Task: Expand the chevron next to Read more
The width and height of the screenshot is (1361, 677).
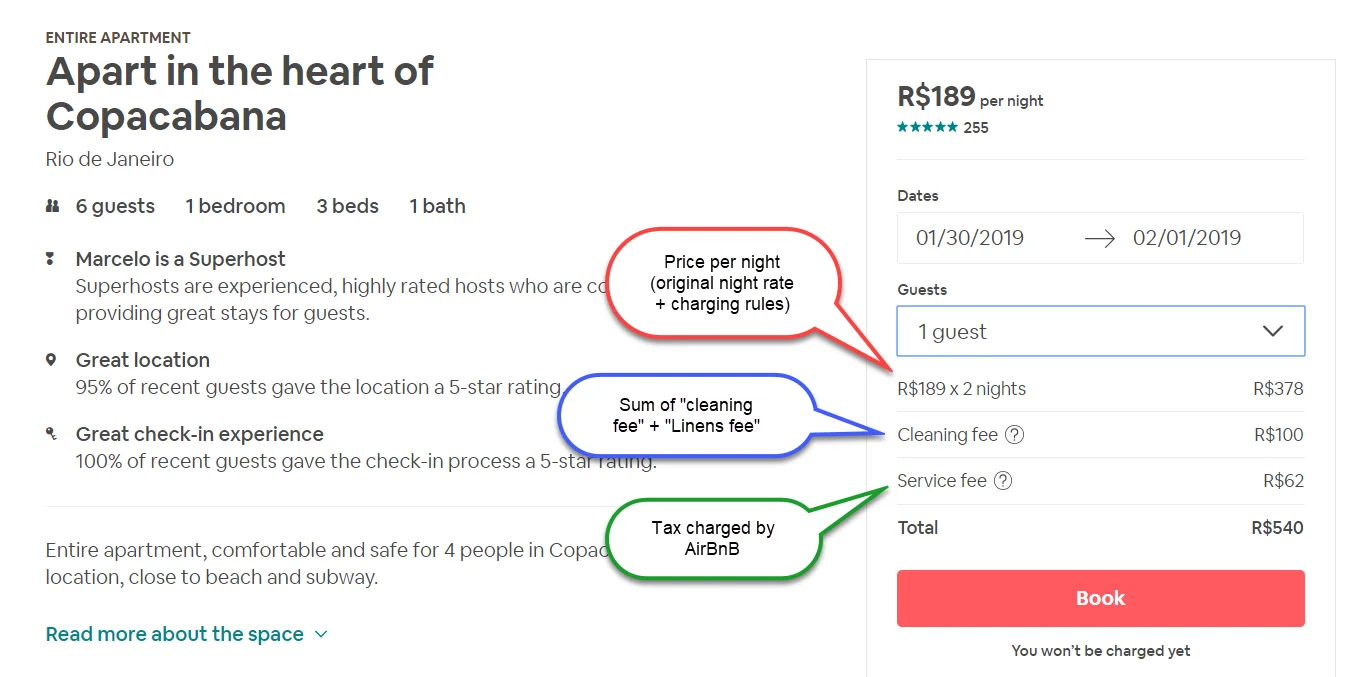Action: [x=321, y=634]
